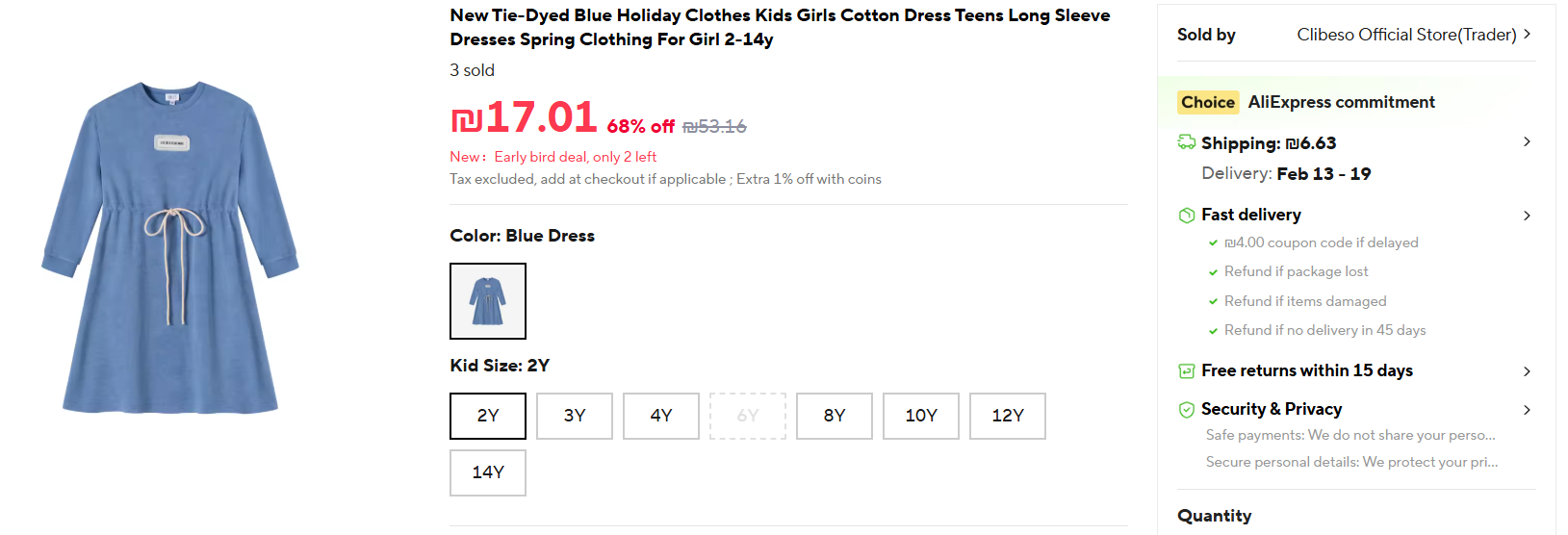
Task: Select the 8Y size button
Action: (835, 416)
